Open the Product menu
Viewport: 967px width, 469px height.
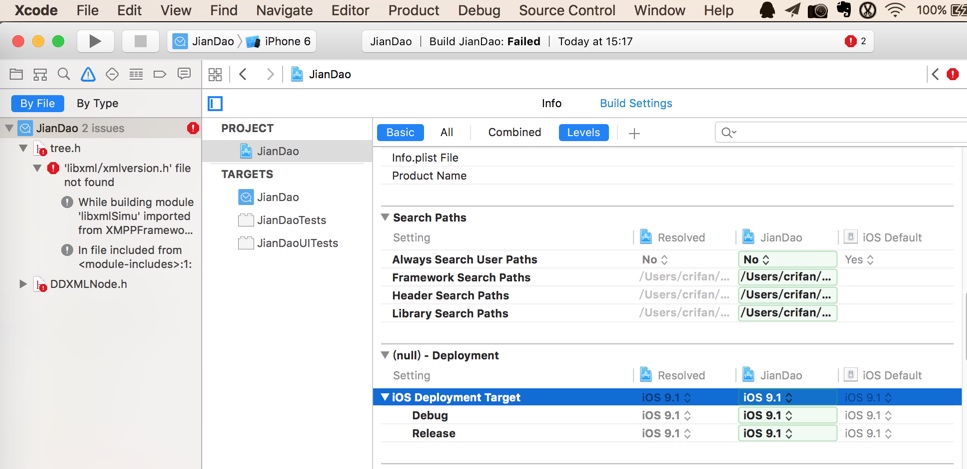pos(413,10)
